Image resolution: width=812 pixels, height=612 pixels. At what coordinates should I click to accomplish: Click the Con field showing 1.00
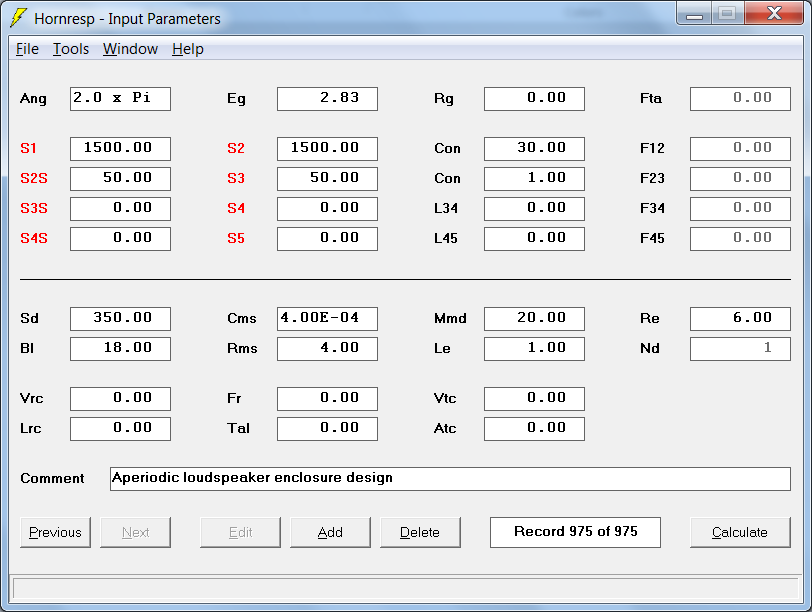coord(534,179)
